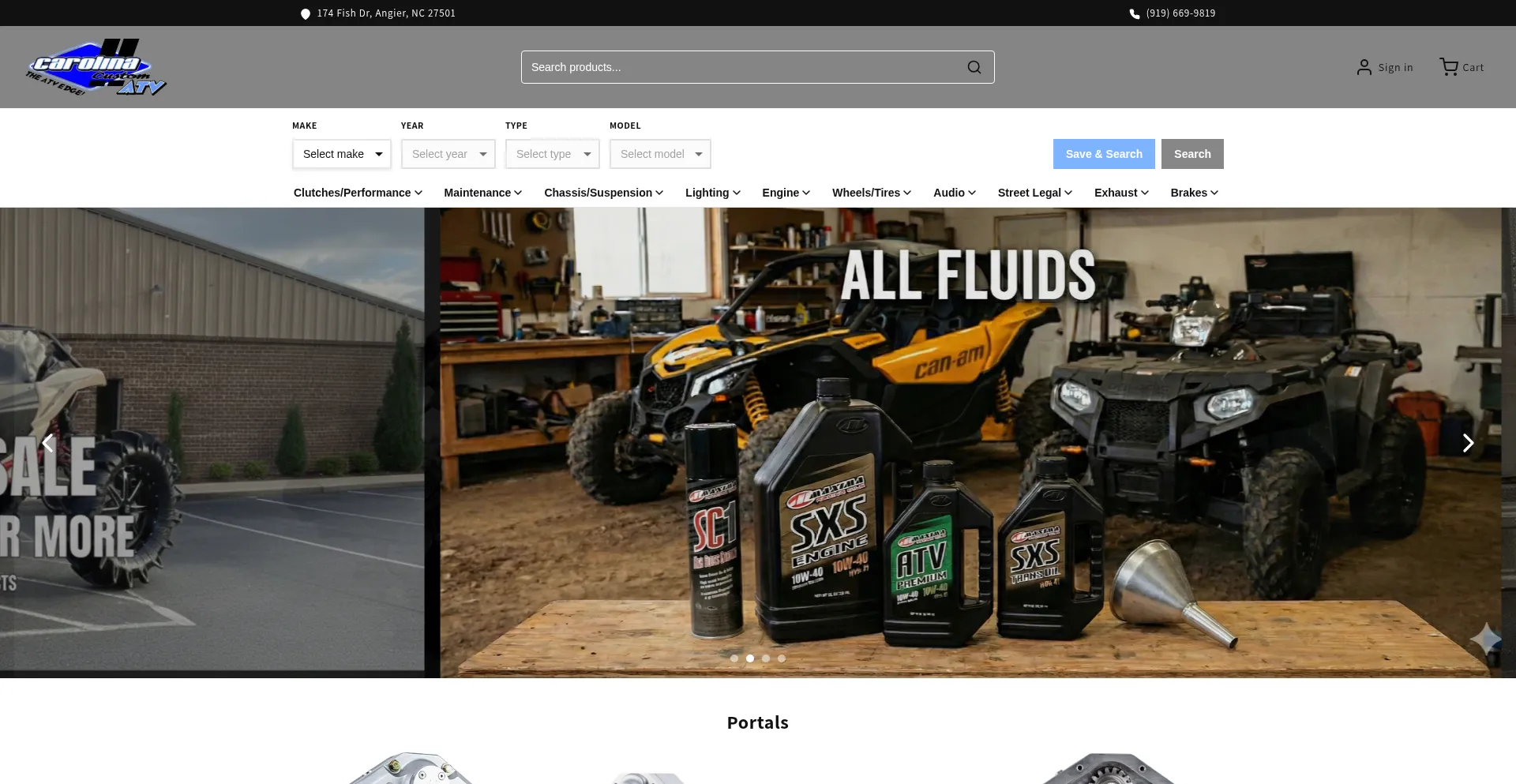Open the Select model dropdown
Image resolution: width=1516 pixels, height=784 pixels.
click(x=660, y=154)
